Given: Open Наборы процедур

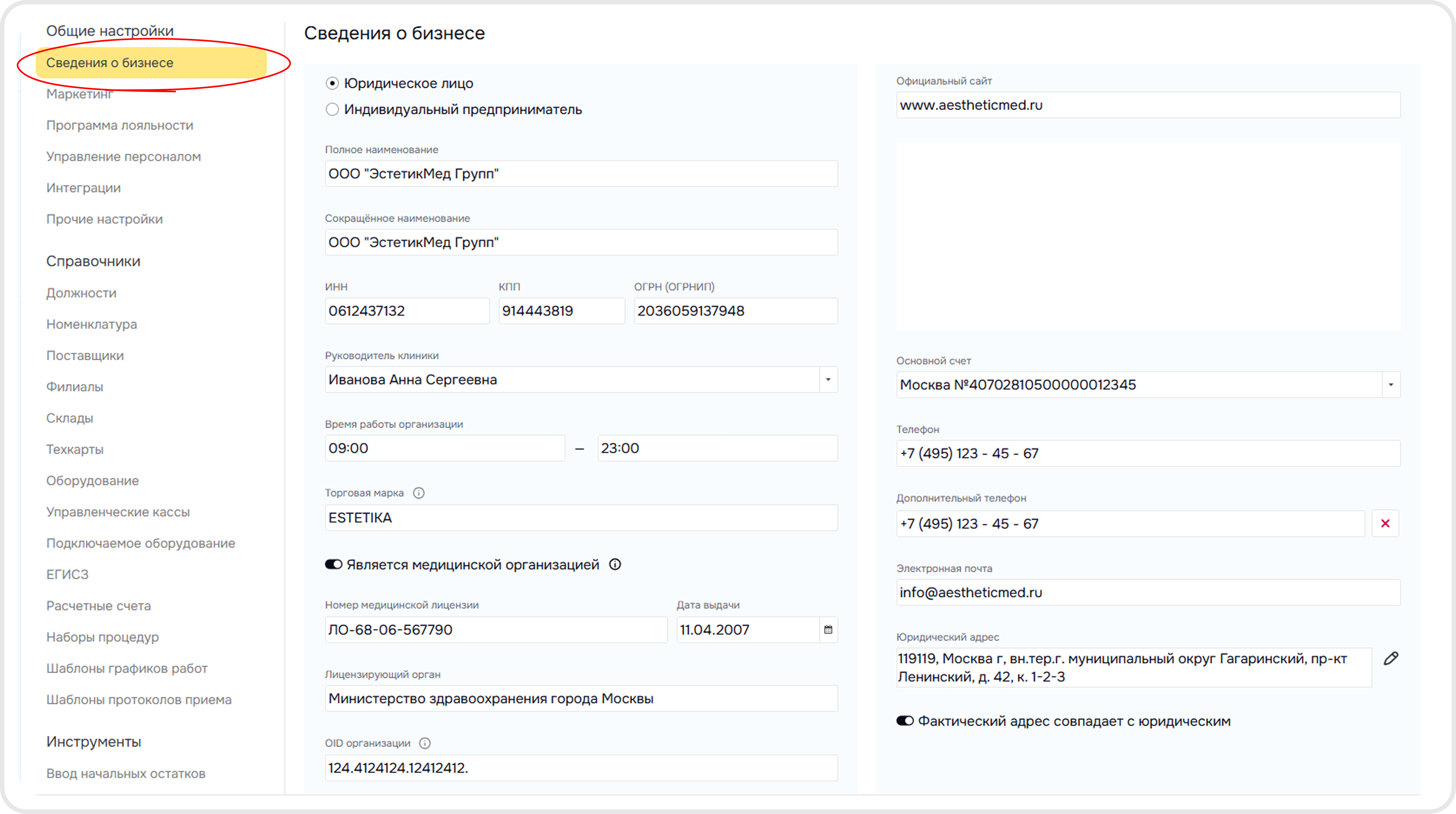Looking at the screenshot, I should [x=102, y=637].
